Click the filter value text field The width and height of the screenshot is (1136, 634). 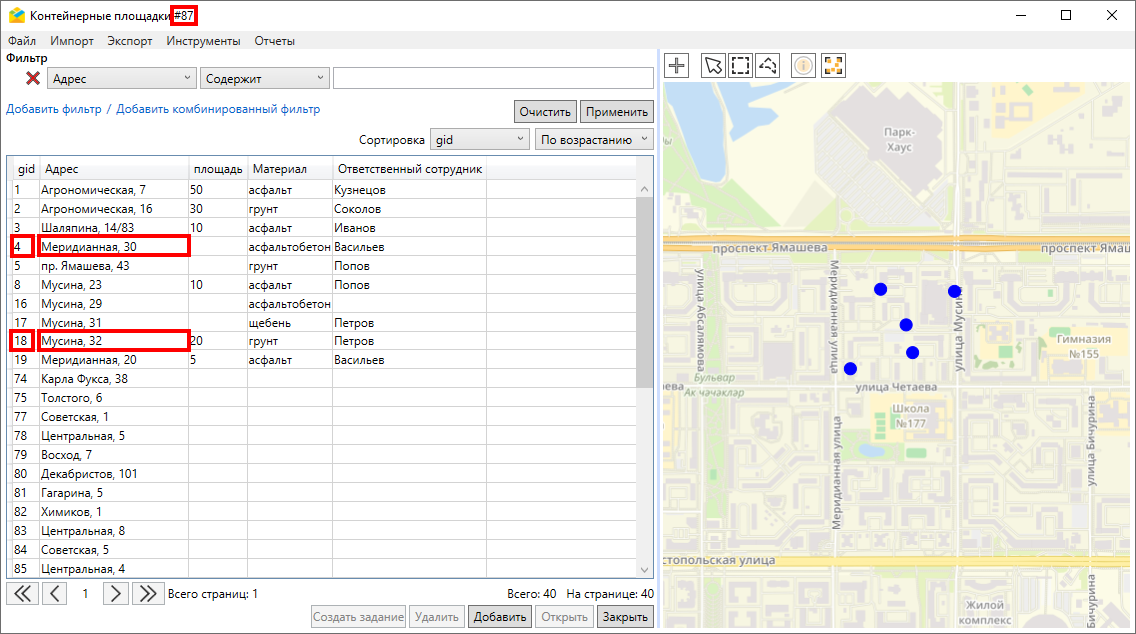click(492, 78)
